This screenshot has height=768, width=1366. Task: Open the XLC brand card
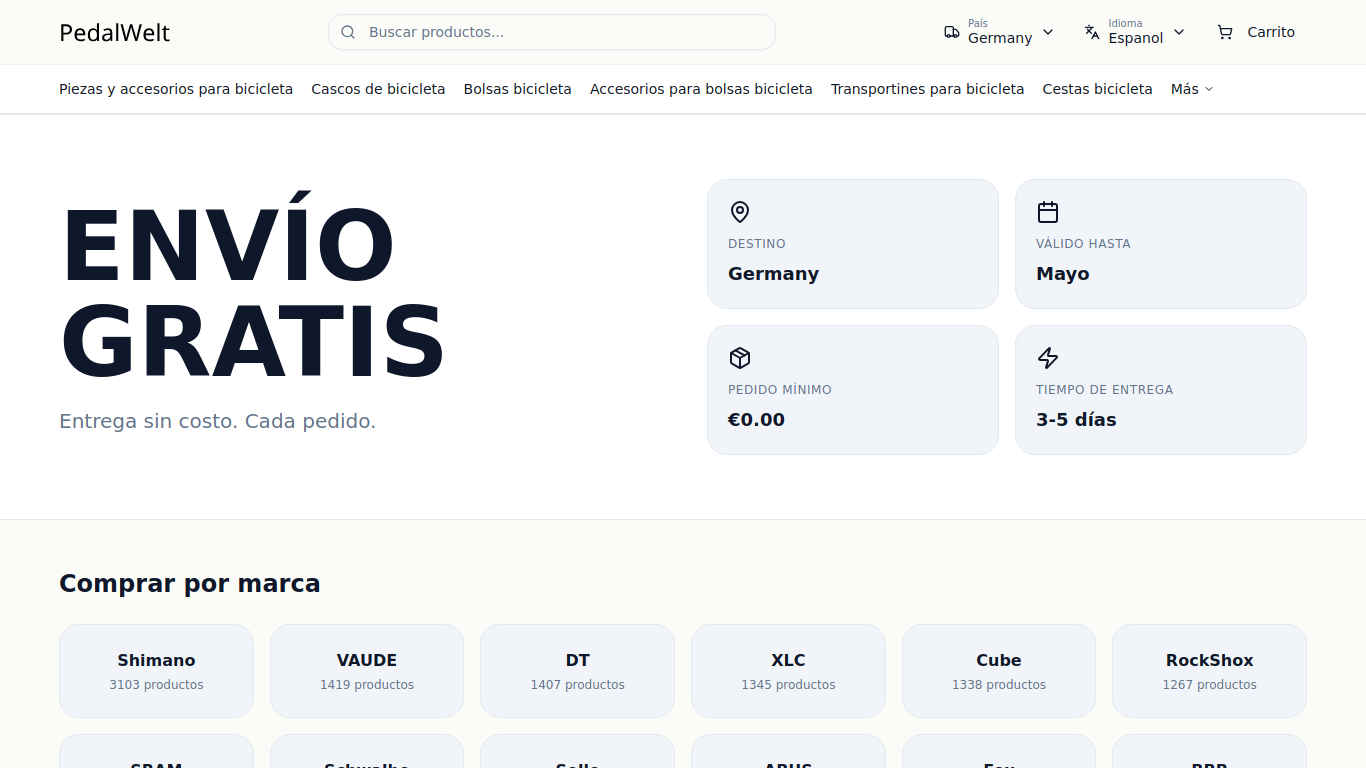click(x=788, y=671)
